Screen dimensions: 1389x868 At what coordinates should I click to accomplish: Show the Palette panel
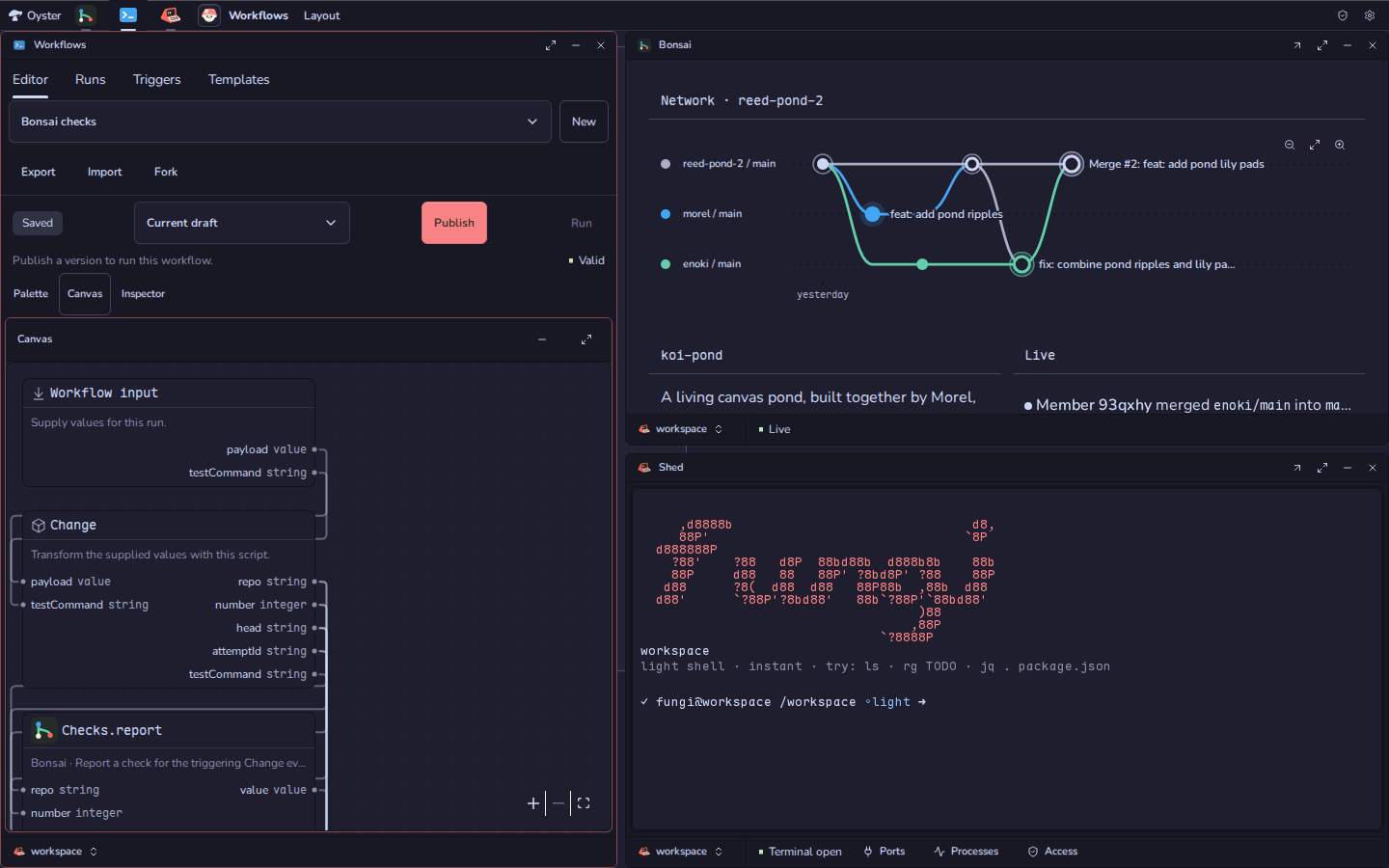coord(31,294)
